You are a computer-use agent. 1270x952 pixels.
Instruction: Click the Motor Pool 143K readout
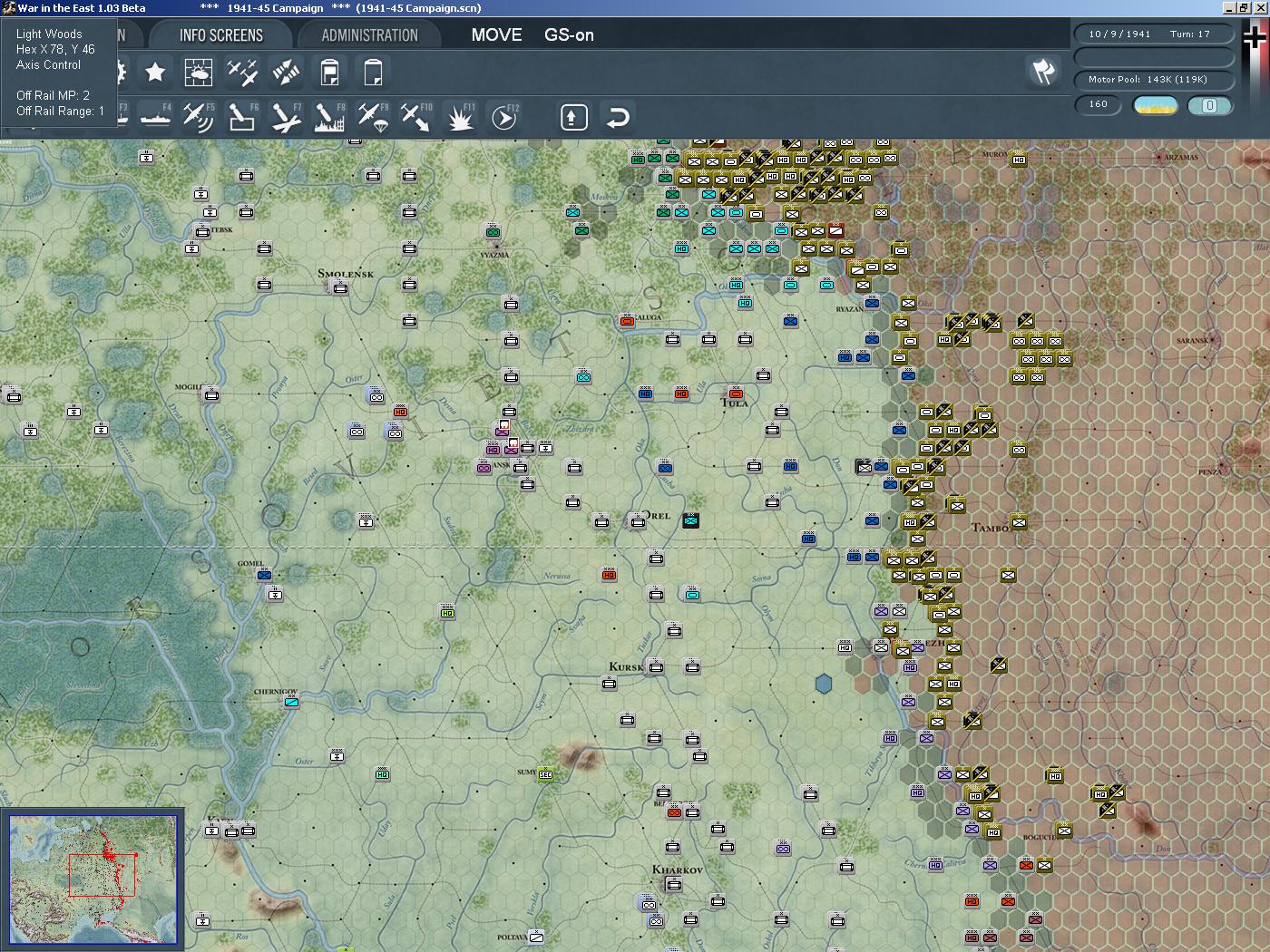1154,80
